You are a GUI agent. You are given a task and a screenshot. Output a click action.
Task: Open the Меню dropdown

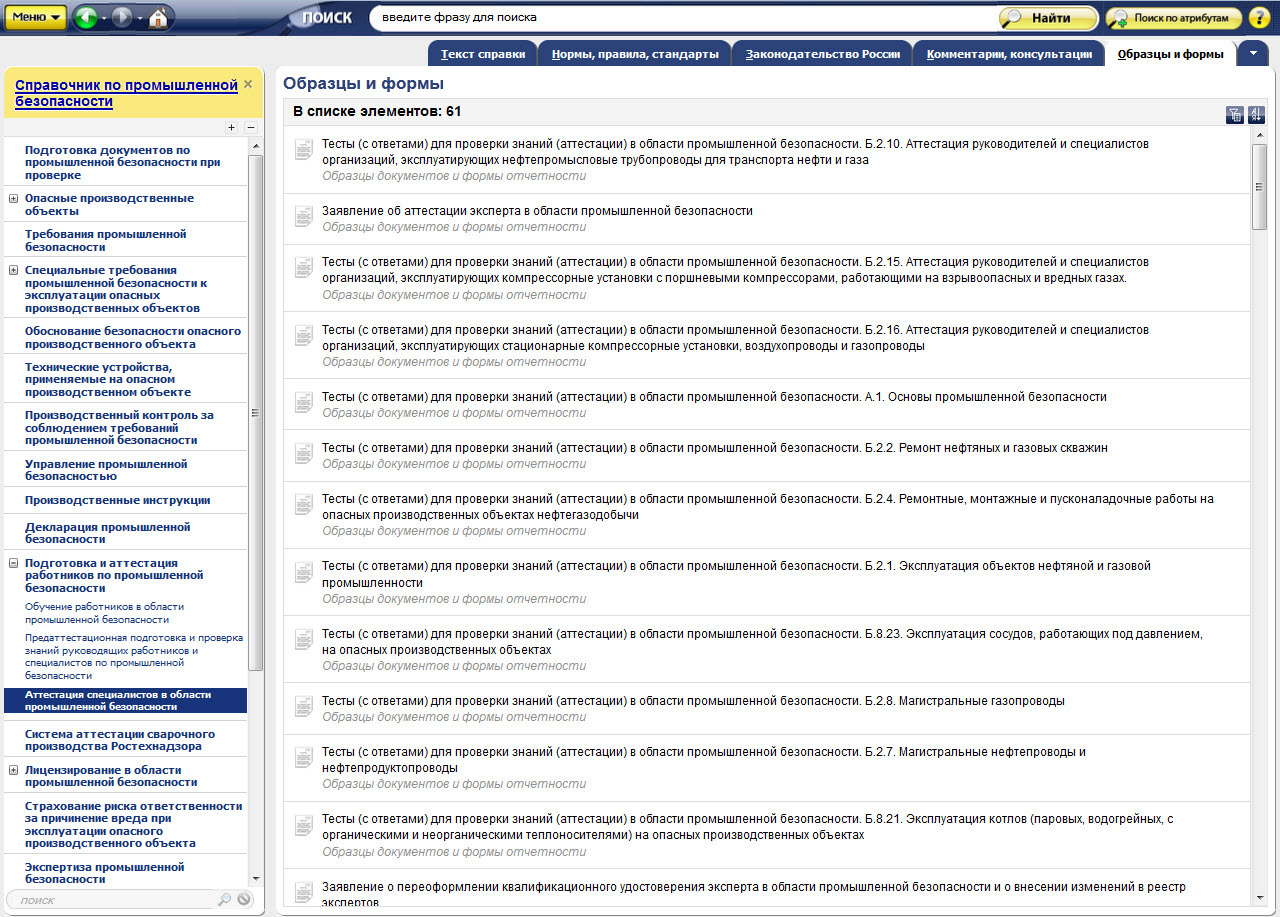38,17
